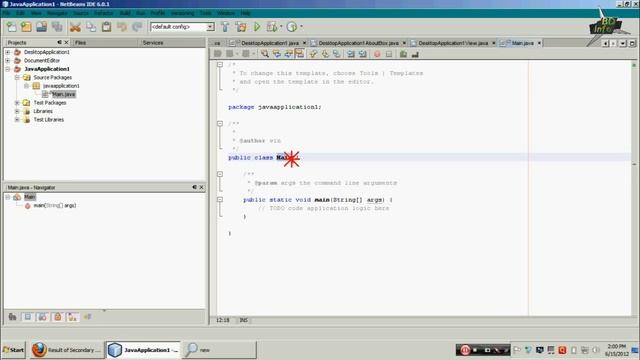Click the Shift Line Right editor icon
The image size is (640, 360).
[362, 54]
